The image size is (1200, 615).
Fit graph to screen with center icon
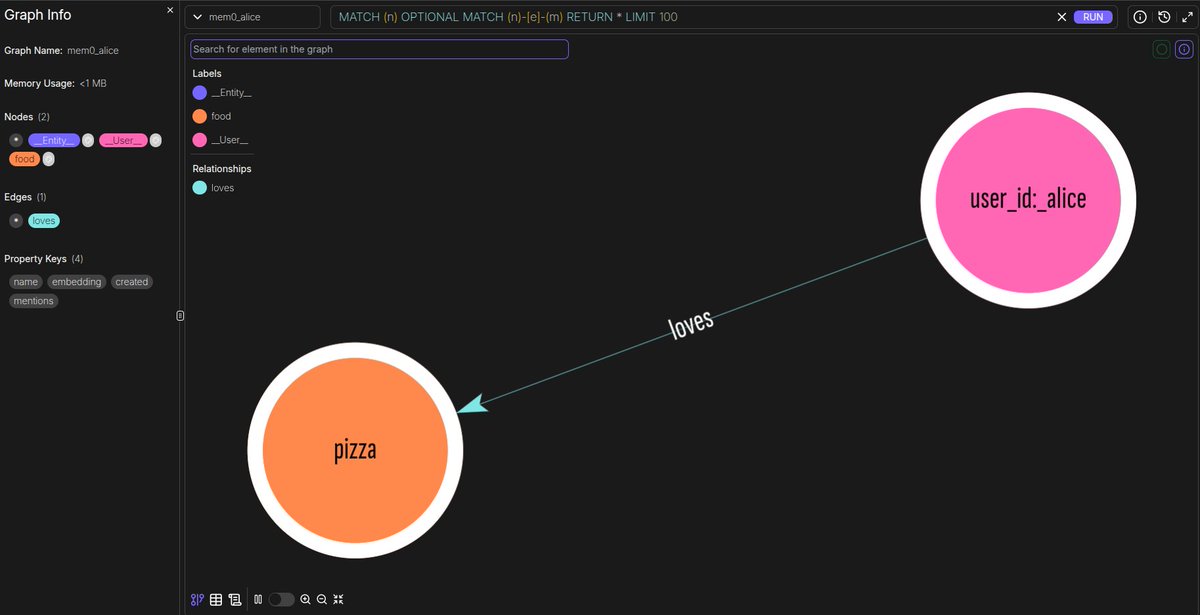[x=339, y=599]
